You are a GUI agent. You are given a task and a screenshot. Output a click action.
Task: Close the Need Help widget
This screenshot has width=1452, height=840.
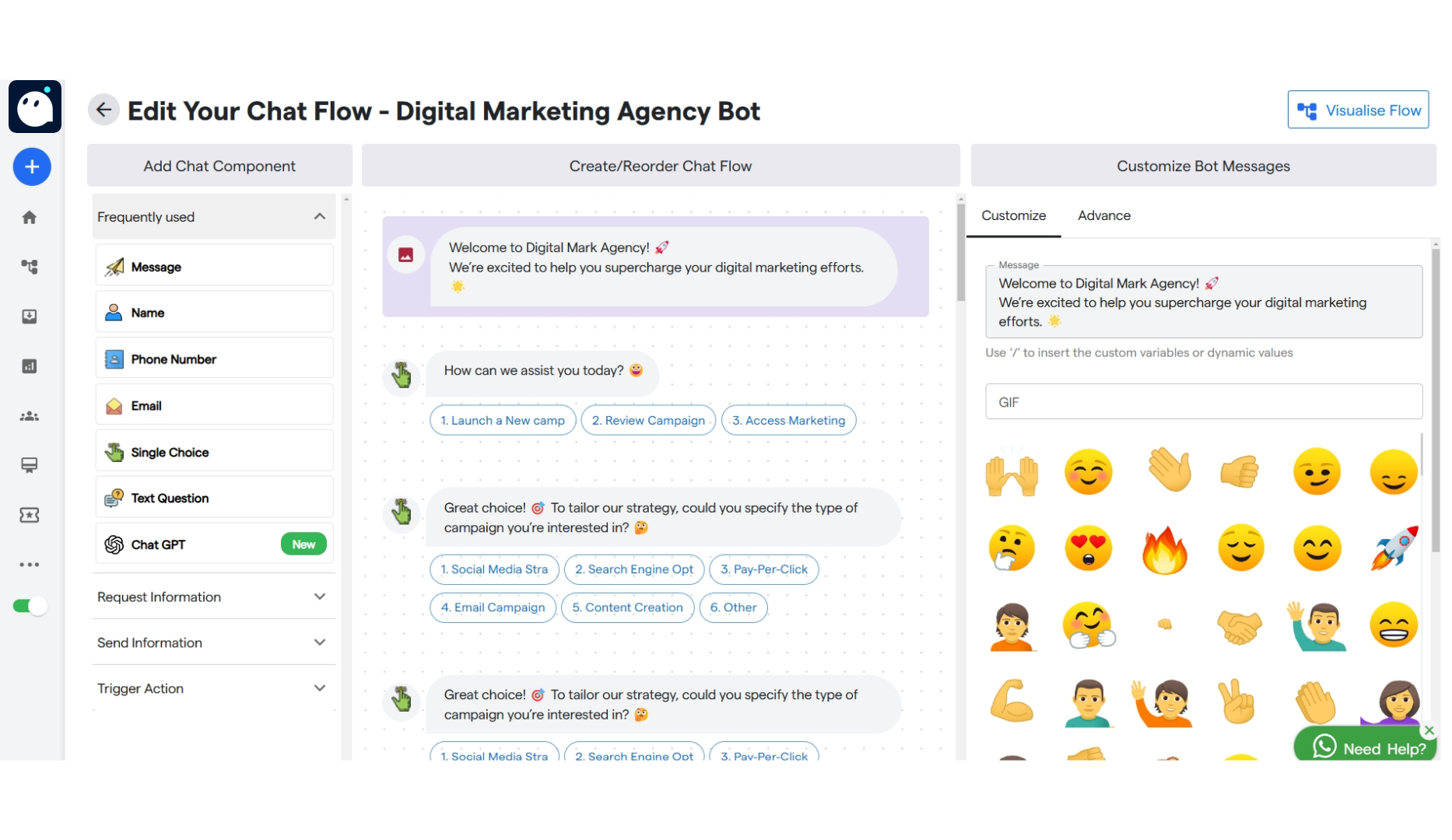(1429, 731)
